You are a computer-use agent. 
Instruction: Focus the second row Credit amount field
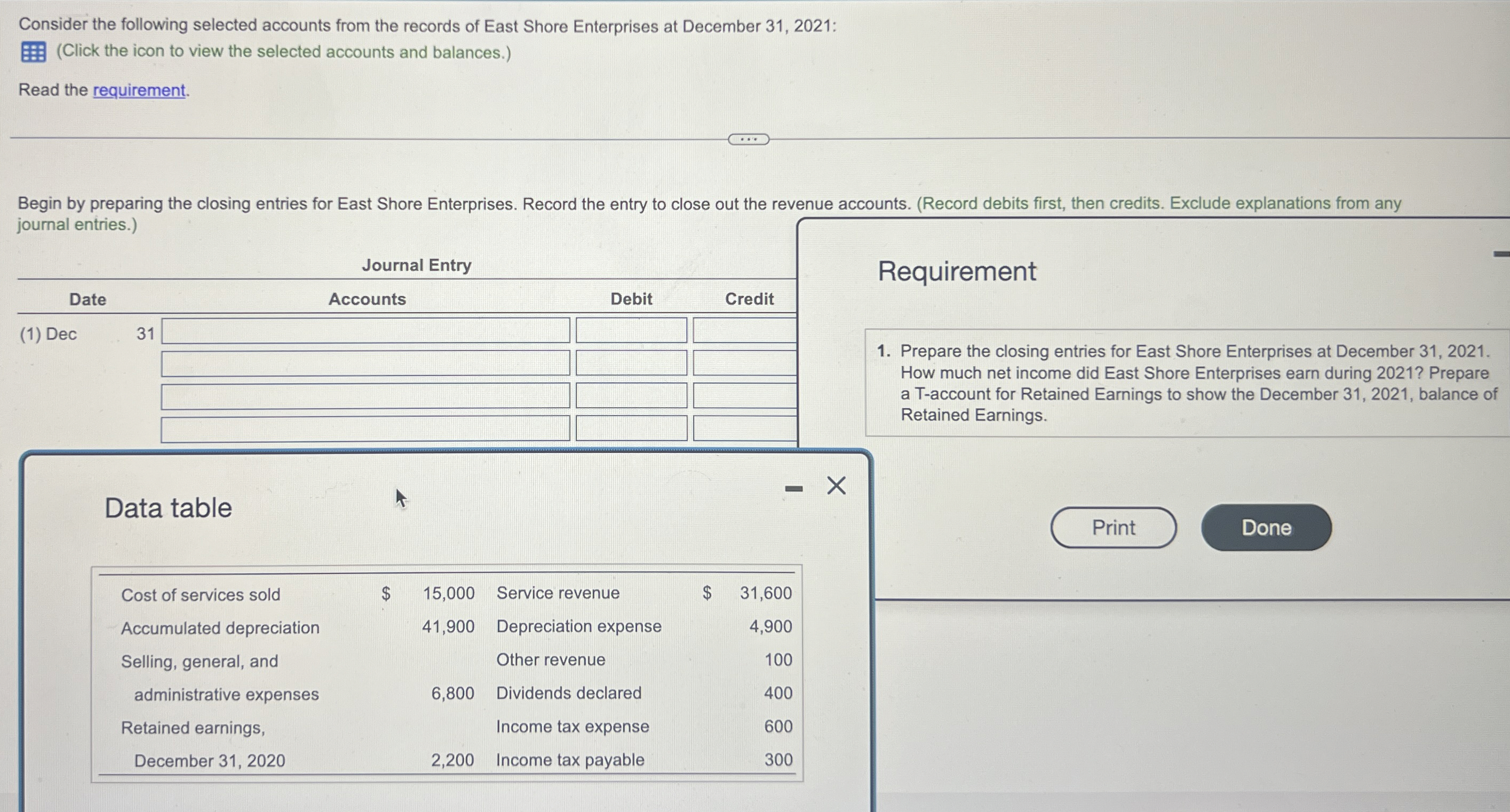(745, 363)
